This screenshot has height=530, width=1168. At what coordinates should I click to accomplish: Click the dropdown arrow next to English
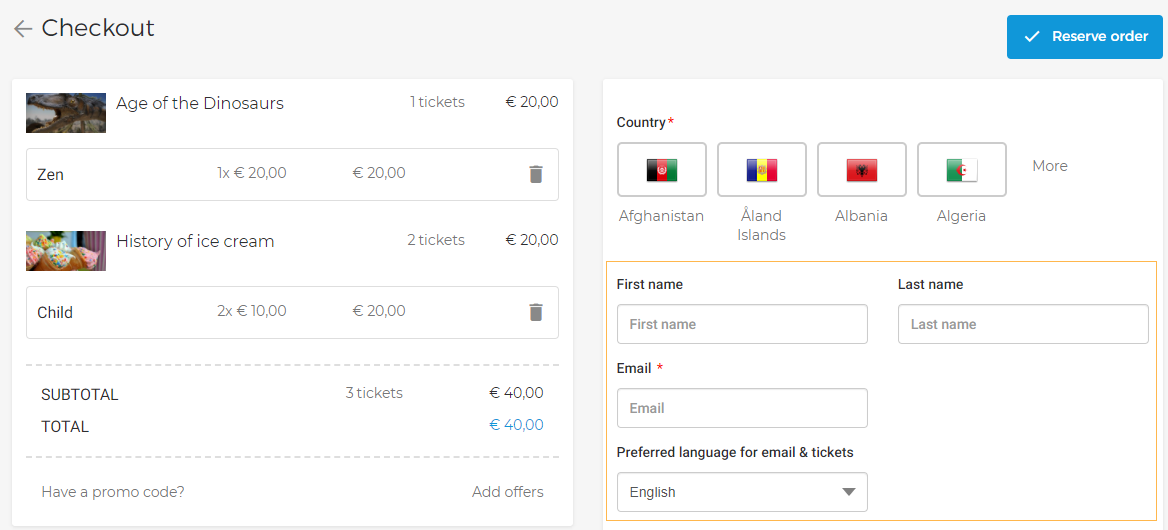pyautogui.click(x=849, y=492)
